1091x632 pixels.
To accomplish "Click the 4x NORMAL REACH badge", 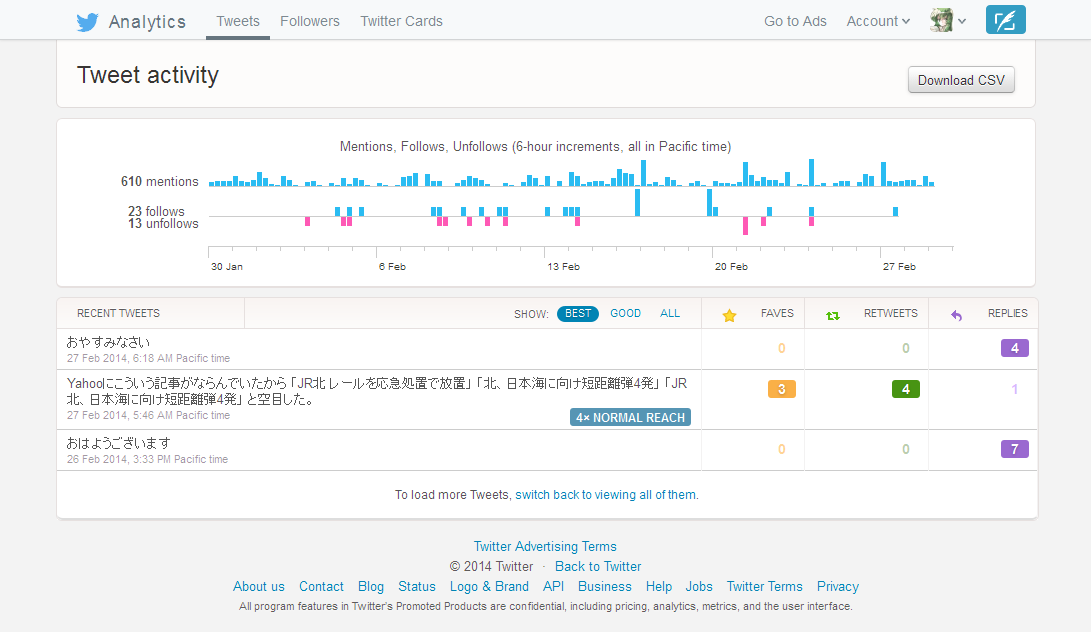I will click(630, 417).
